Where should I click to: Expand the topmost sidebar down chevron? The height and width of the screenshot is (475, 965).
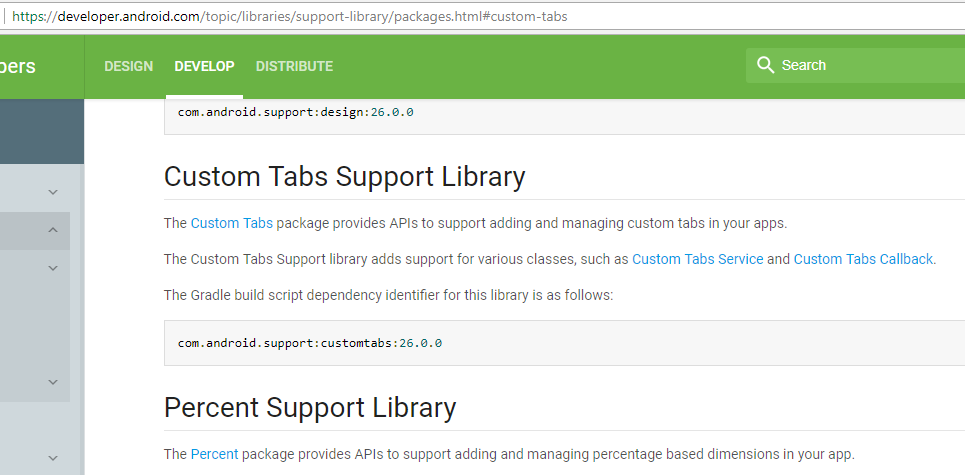(53, 192)
